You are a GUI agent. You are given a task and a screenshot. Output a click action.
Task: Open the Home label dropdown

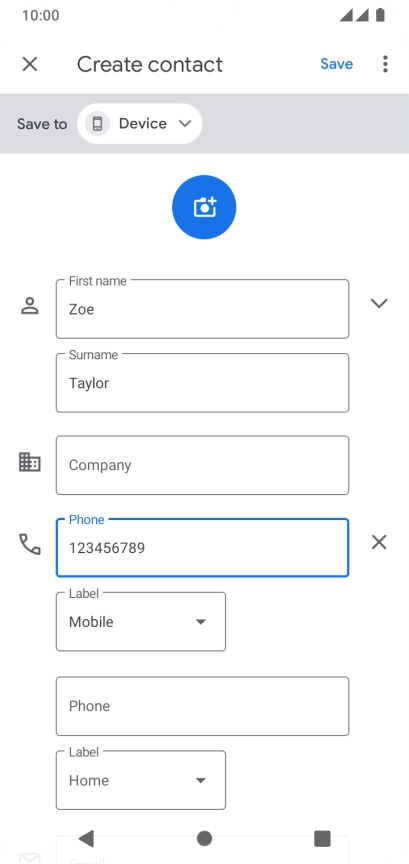point(141,780)
